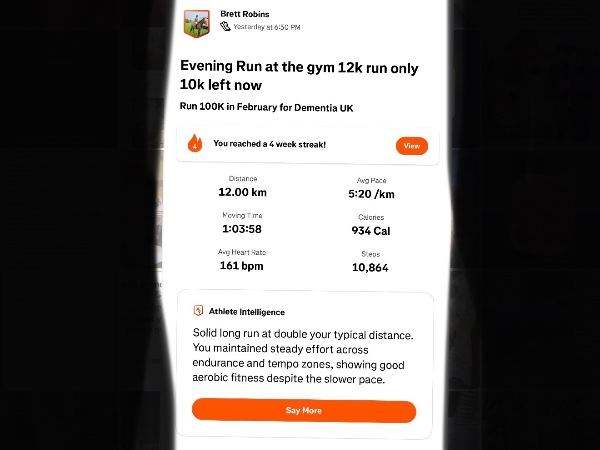
Task: Tap the View streak button
Action: (412, 146)
